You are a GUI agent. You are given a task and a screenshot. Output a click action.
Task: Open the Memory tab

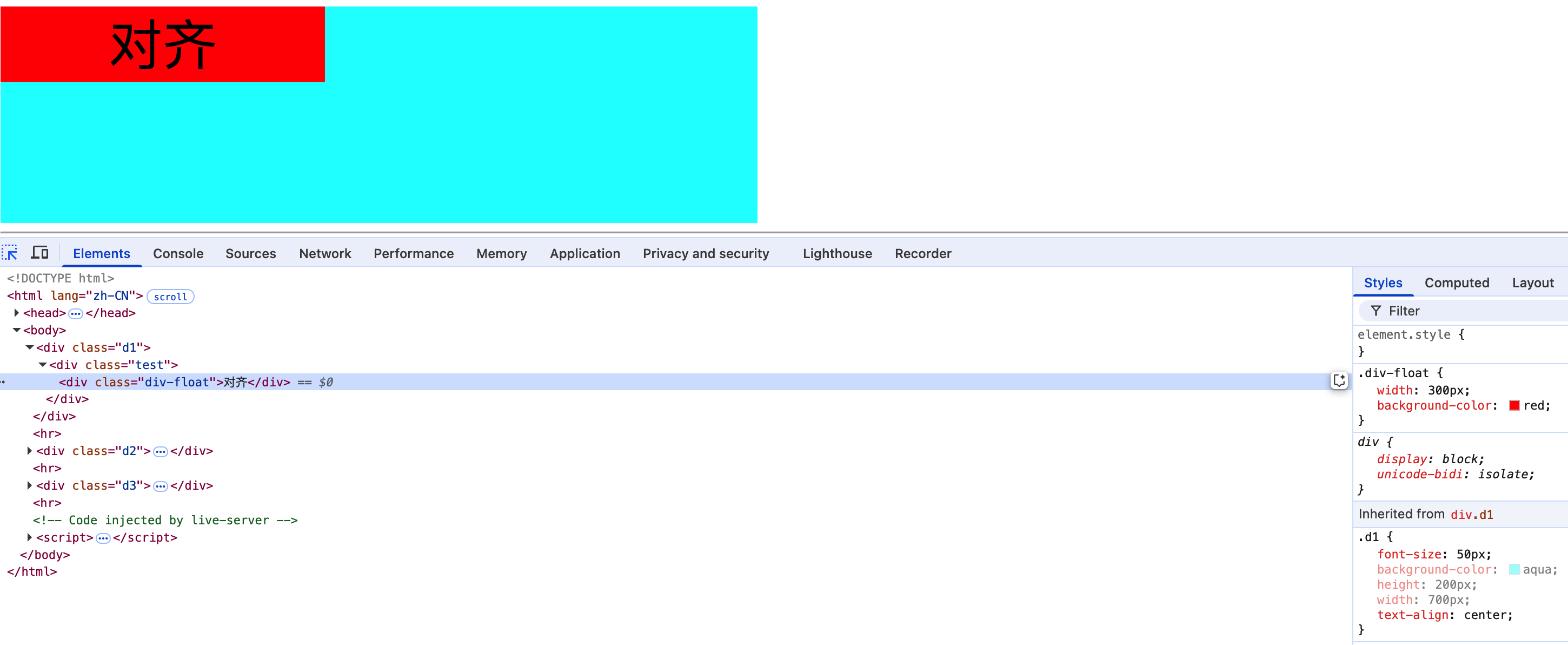pos(502,253)
